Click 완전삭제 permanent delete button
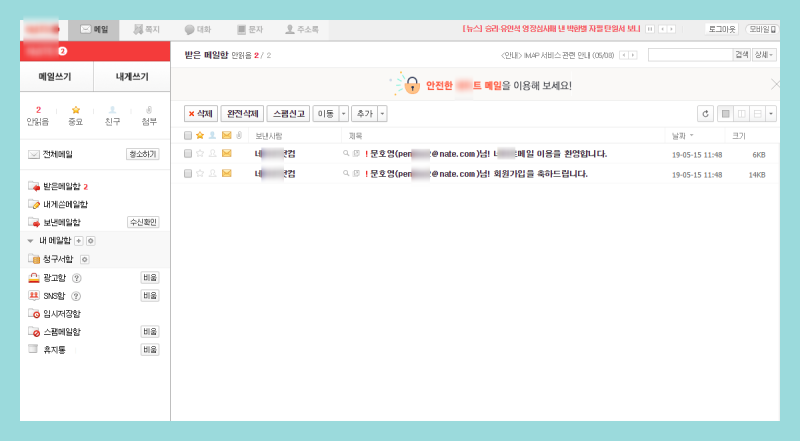The width and height of the screenshot is (800, 441). pyautogui.click(x=242, y=113)
